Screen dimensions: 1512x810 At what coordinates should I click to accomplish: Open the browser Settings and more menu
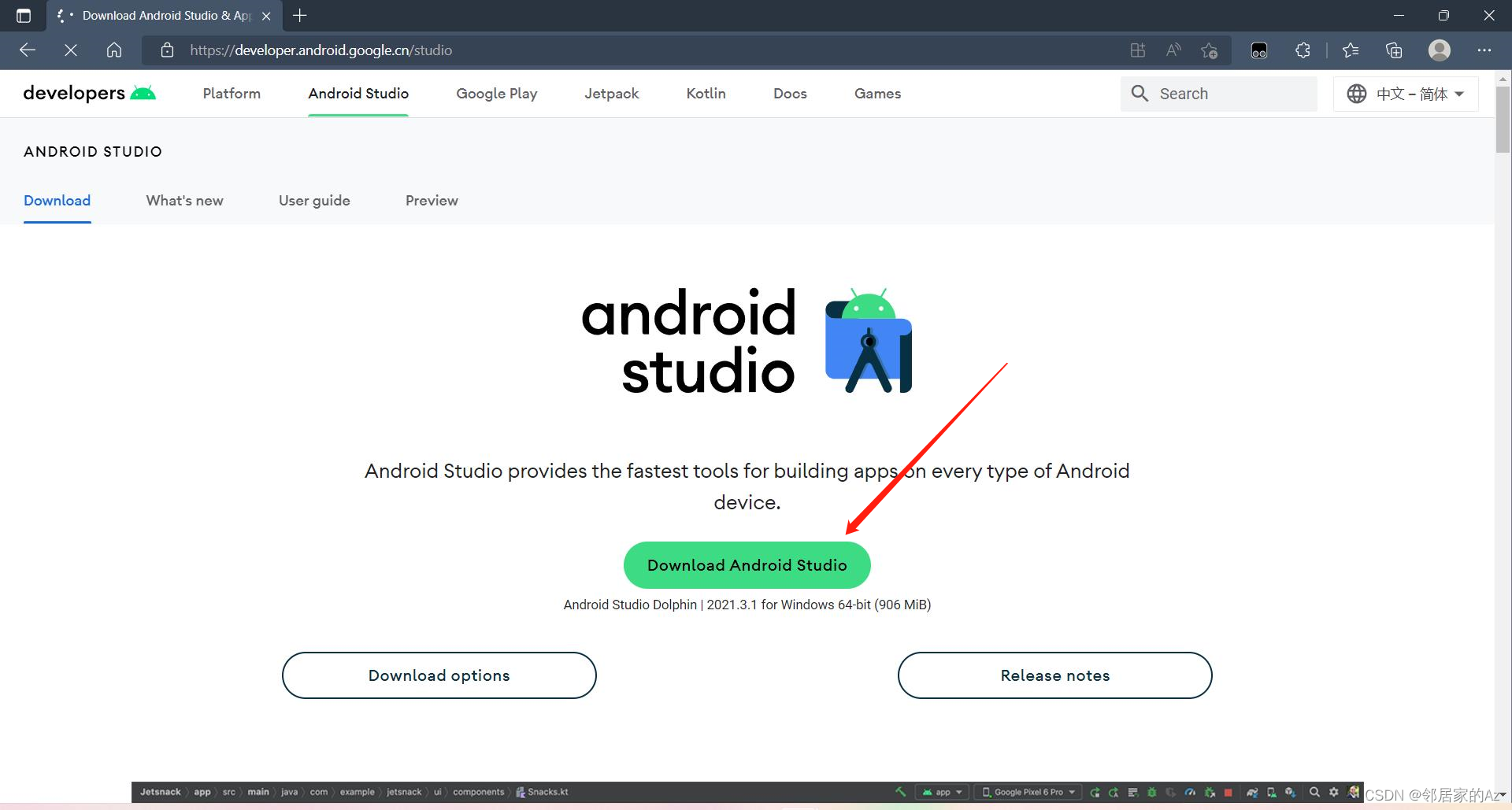coord(1484,50)
